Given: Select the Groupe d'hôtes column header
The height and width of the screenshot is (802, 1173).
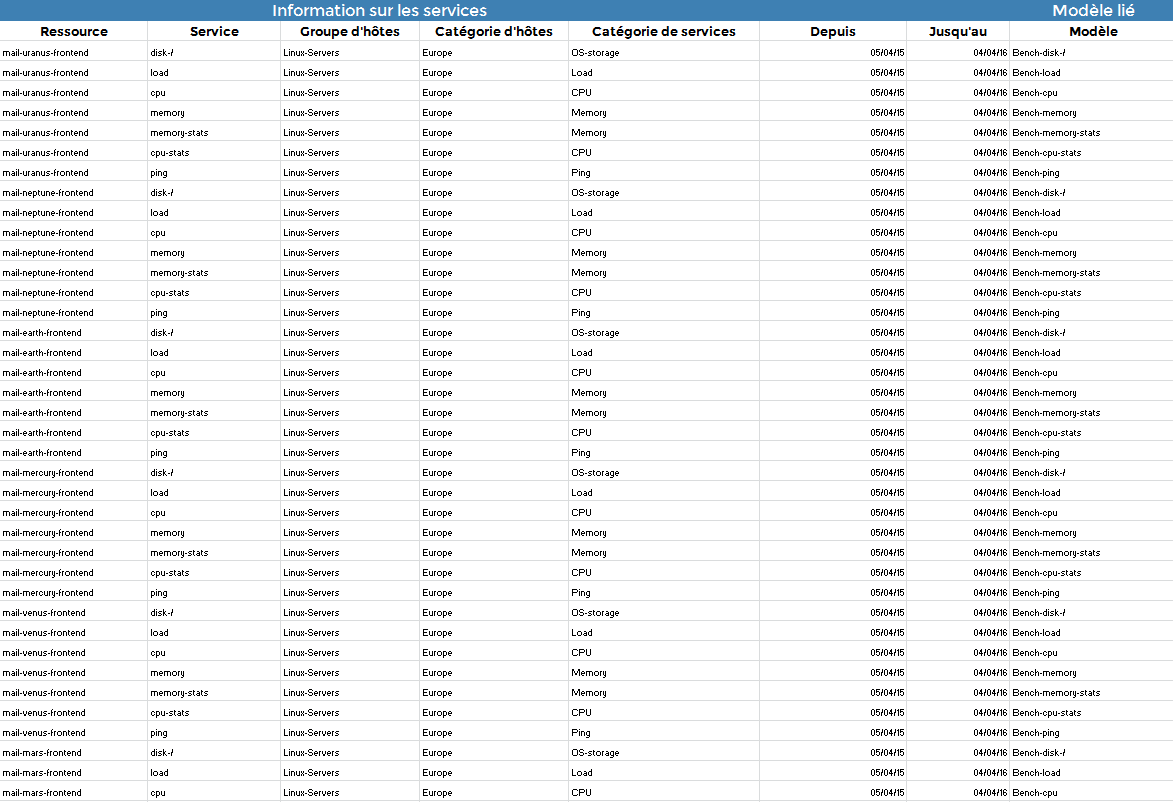Looking at the screenshot, I should [349, 31].
